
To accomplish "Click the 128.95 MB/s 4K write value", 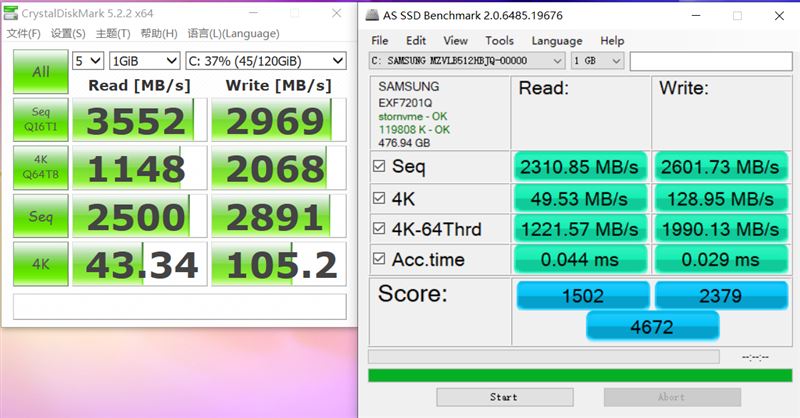I will point(720,199).
